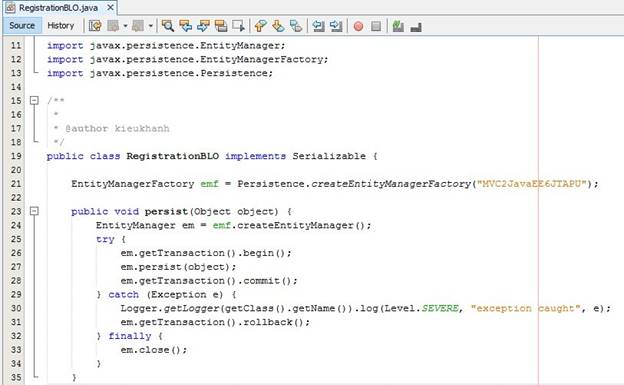Click line number 19 in gutter

click(16, 156)
